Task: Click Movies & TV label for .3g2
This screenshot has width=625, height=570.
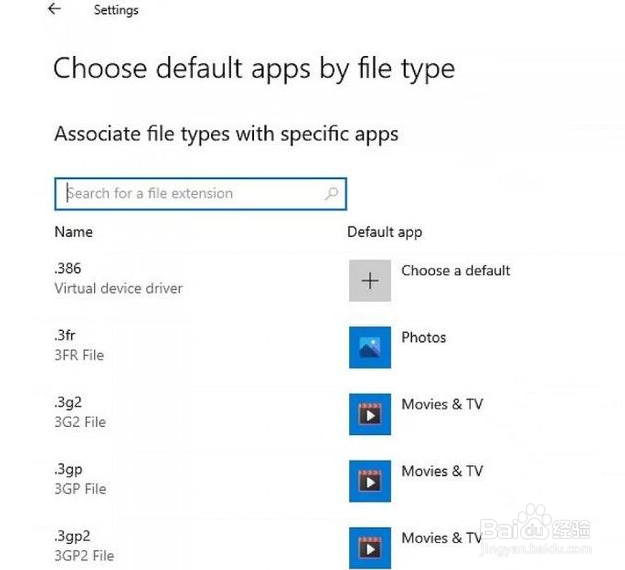Action: pyautogui.click(x=442, y=405)
